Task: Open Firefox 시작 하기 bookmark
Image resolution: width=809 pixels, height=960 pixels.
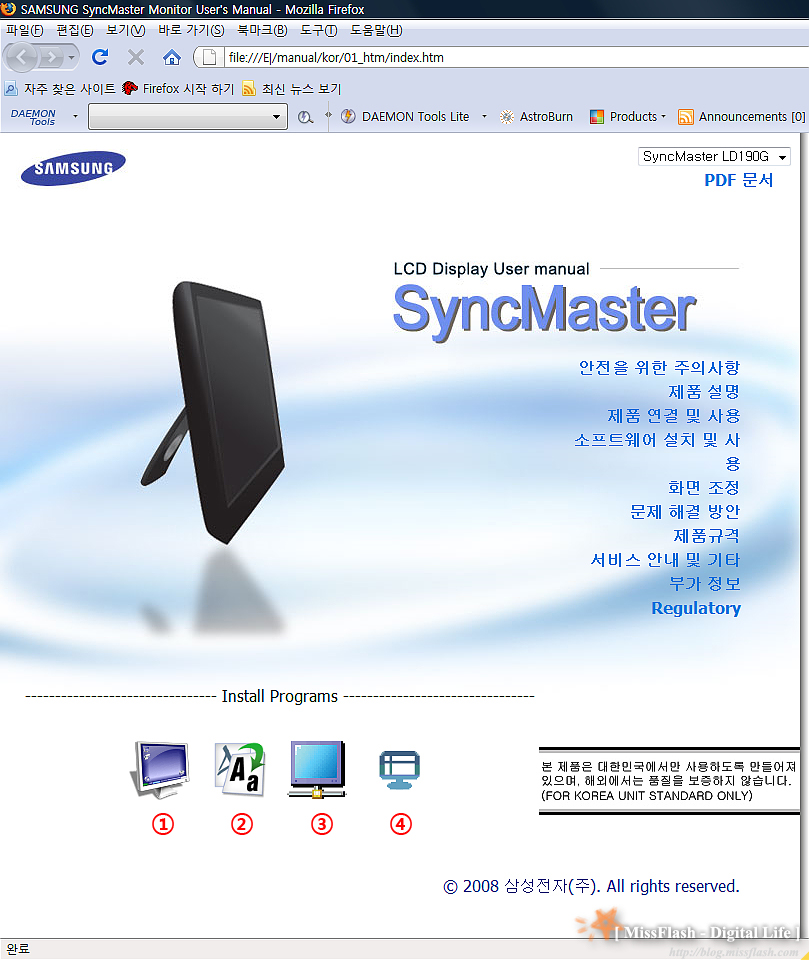Action: (178, 89)
